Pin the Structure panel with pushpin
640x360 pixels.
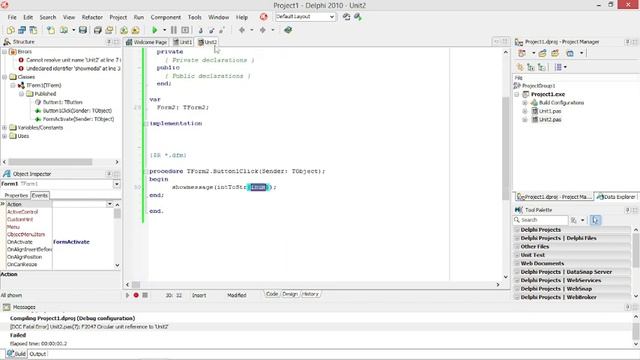point(109,42)
